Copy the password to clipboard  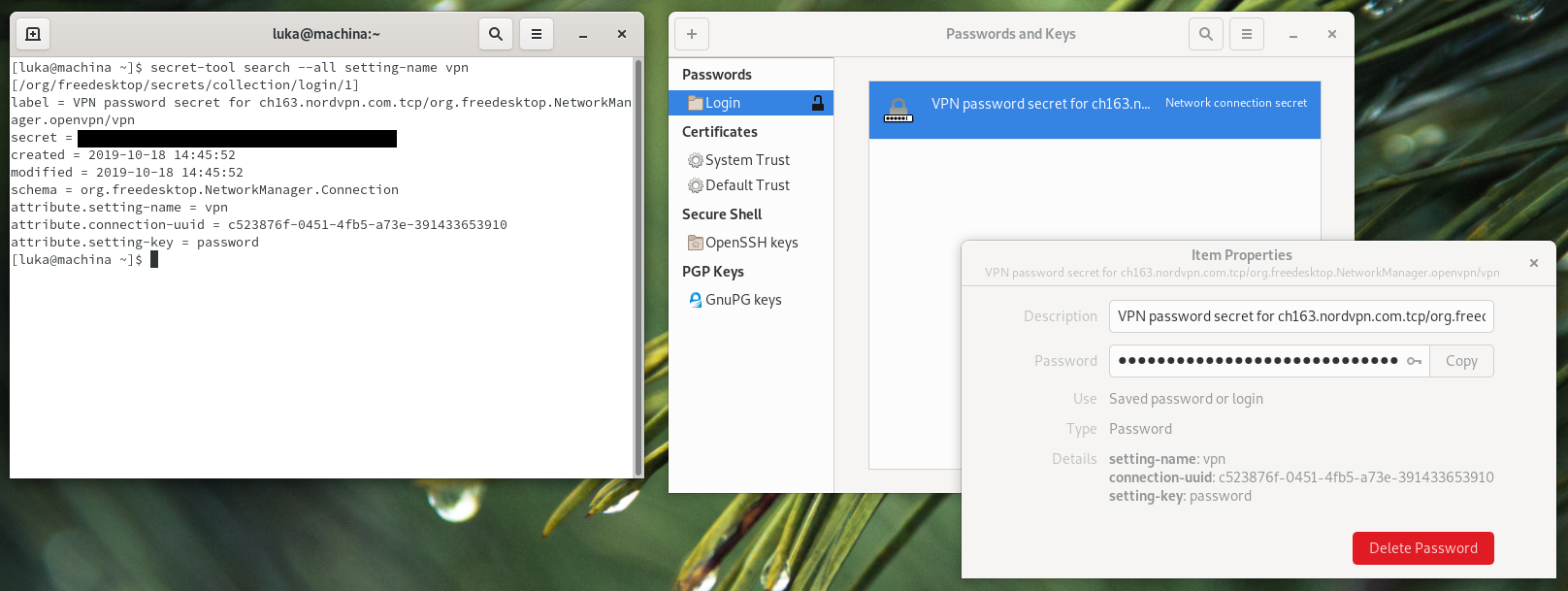pyautogui.click(x=1461, y=361)
